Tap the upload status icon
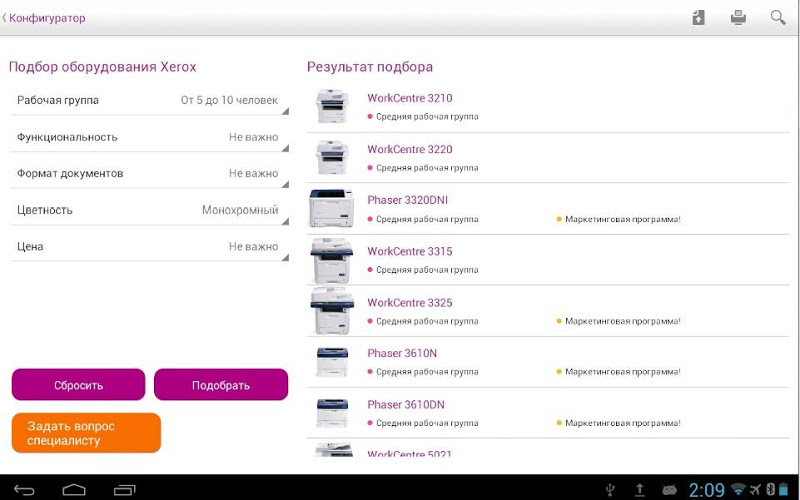The image size is (800, 500). [640, 490]
